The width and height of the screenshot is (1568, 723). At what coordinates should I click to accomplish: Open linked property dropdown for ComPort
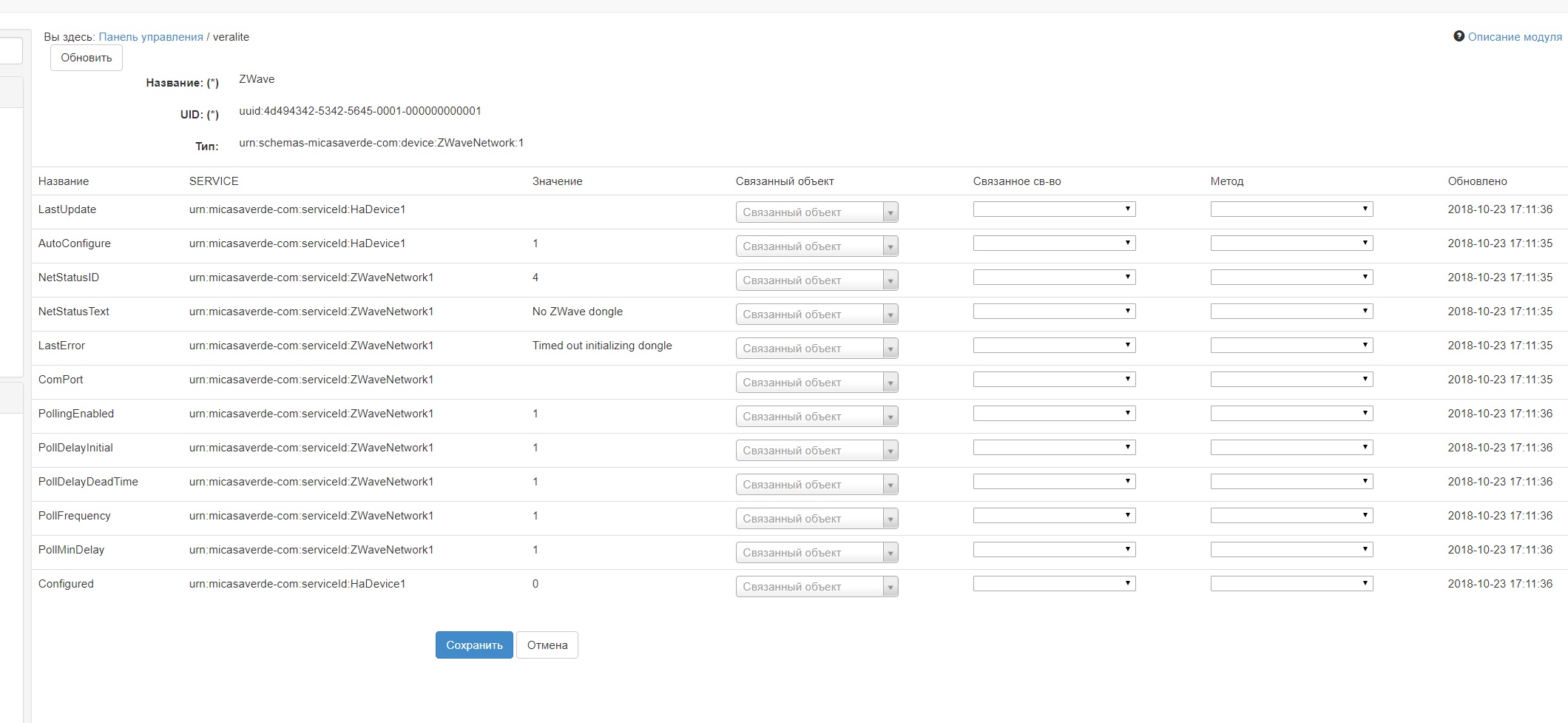[x=1054, y=380]
